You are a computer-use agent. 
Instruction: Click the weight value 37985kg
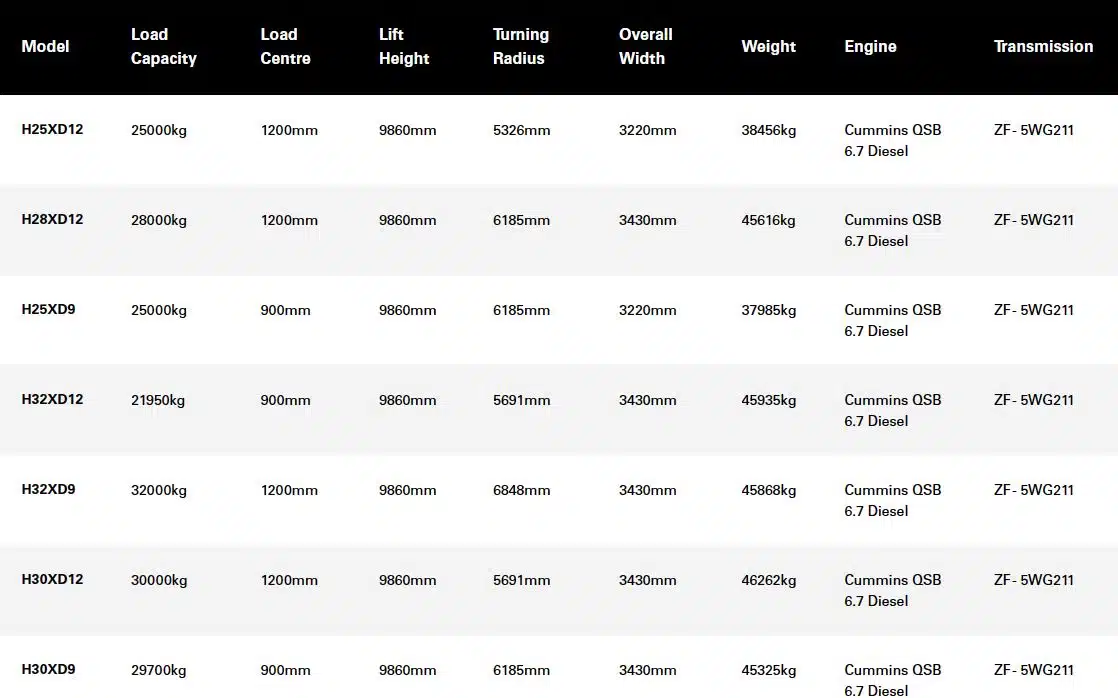(x=769, y=310)
